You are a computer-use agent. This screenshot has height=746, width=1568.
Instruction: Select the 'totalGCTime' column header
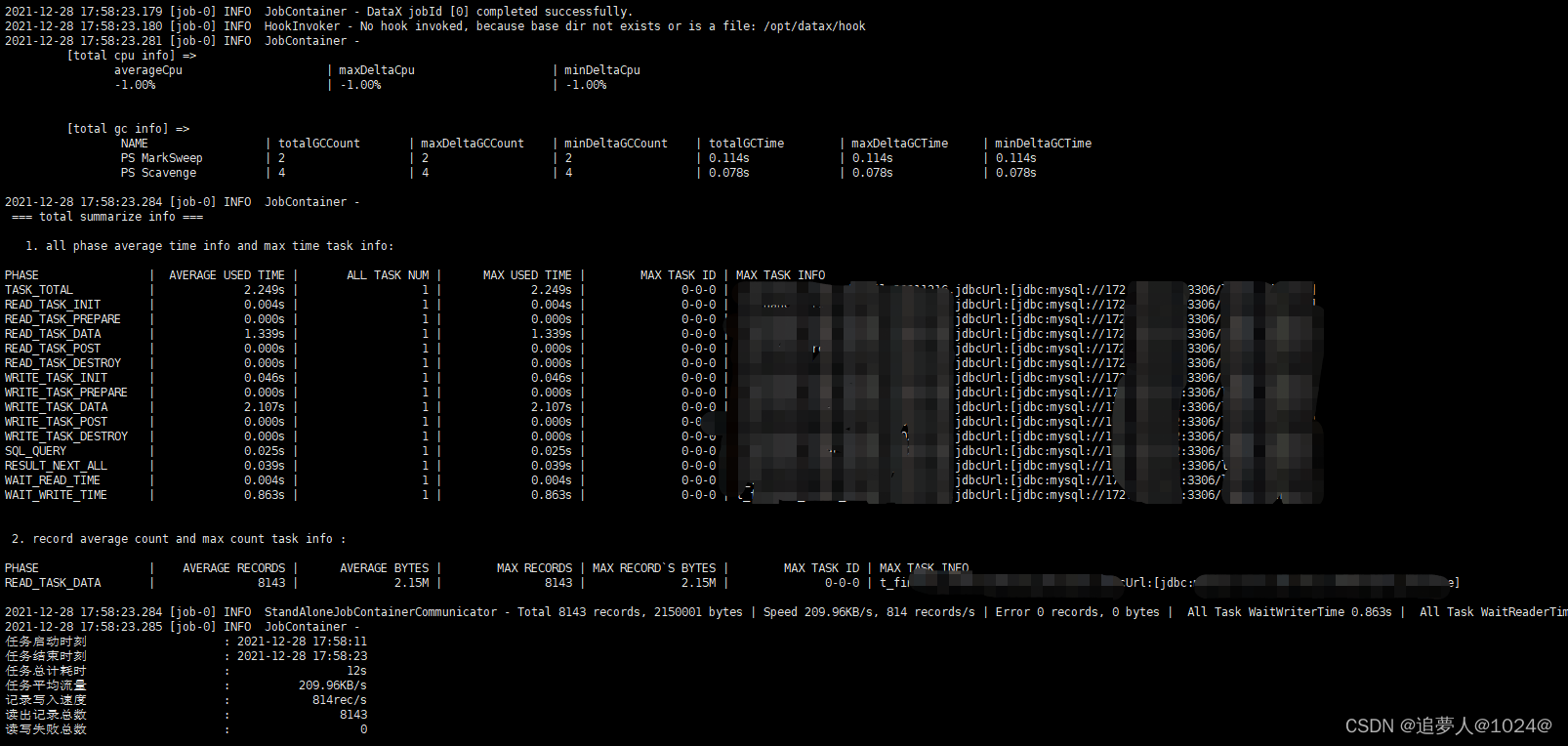coord(747,144)
